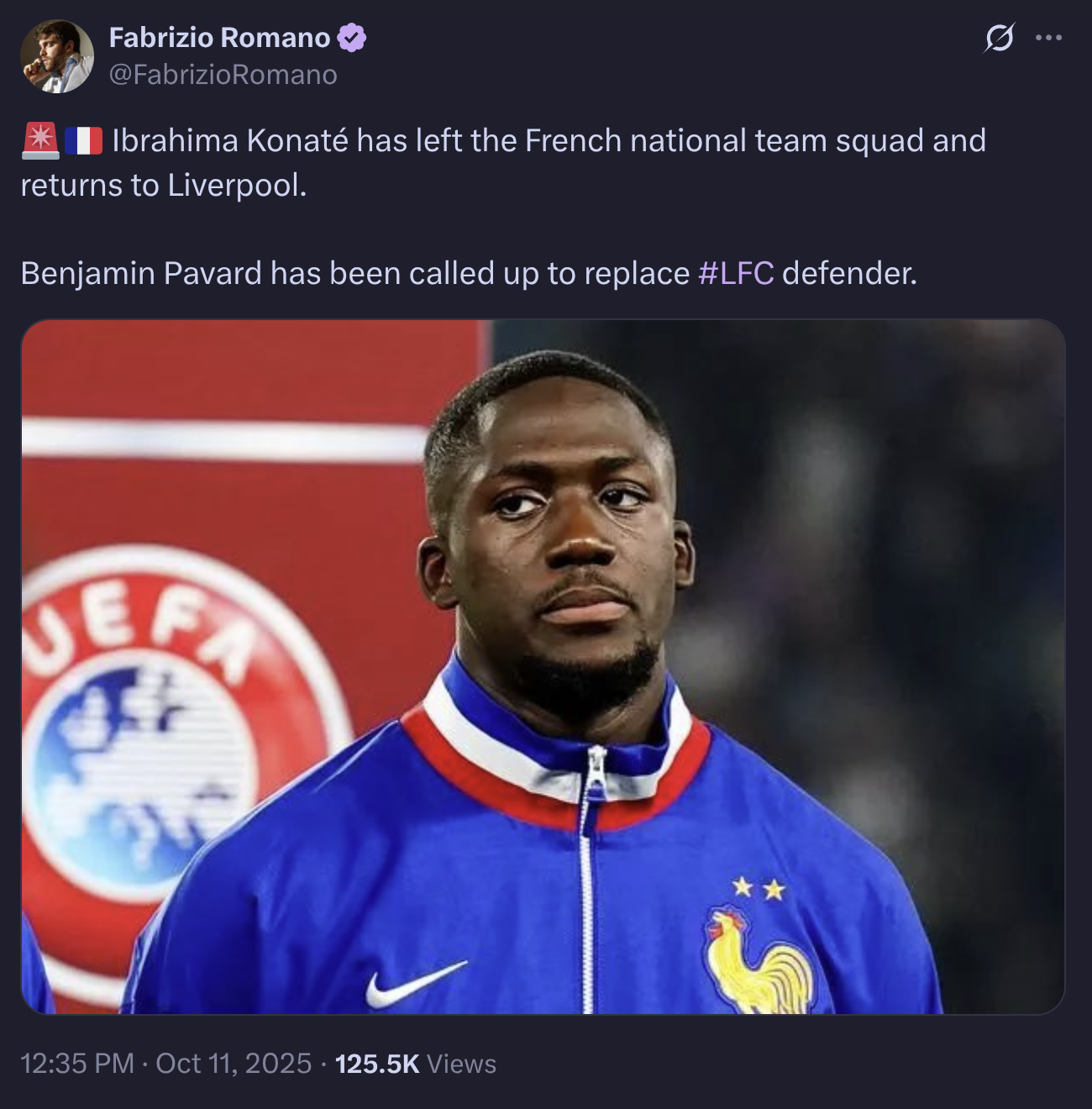The width and height of the screenshot is (1092, 1109).
Task: Open the @FabrizioRomano handle link
Action: coord(223,75)
